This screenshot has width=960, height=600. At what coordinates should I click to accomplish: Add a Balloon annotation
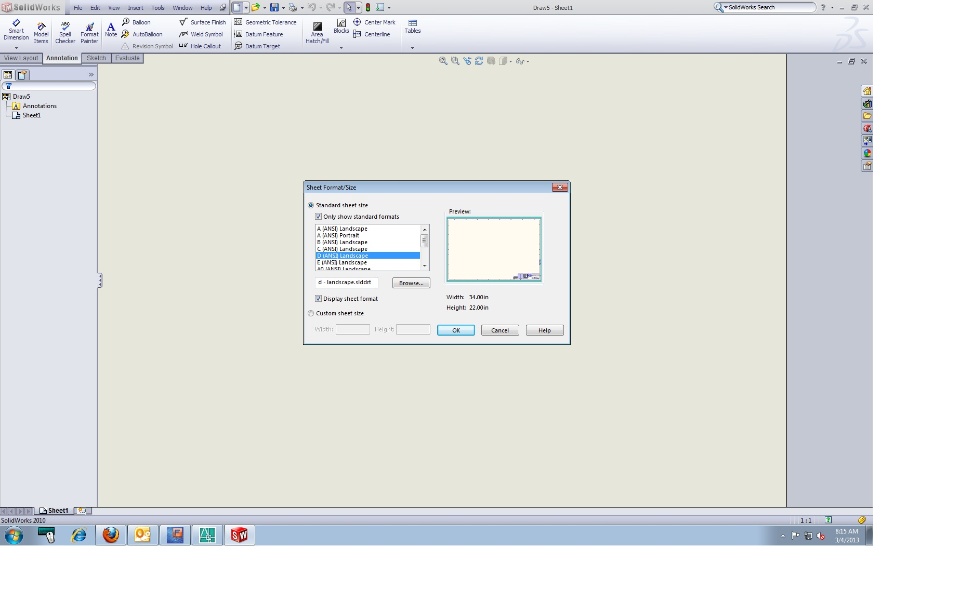click(x=136, y=22)
